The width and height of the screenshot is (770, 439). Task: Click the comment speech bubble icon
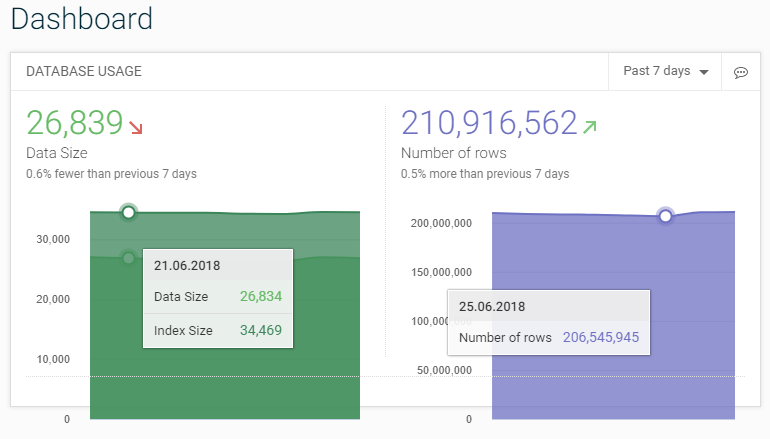tap(741, 73)
